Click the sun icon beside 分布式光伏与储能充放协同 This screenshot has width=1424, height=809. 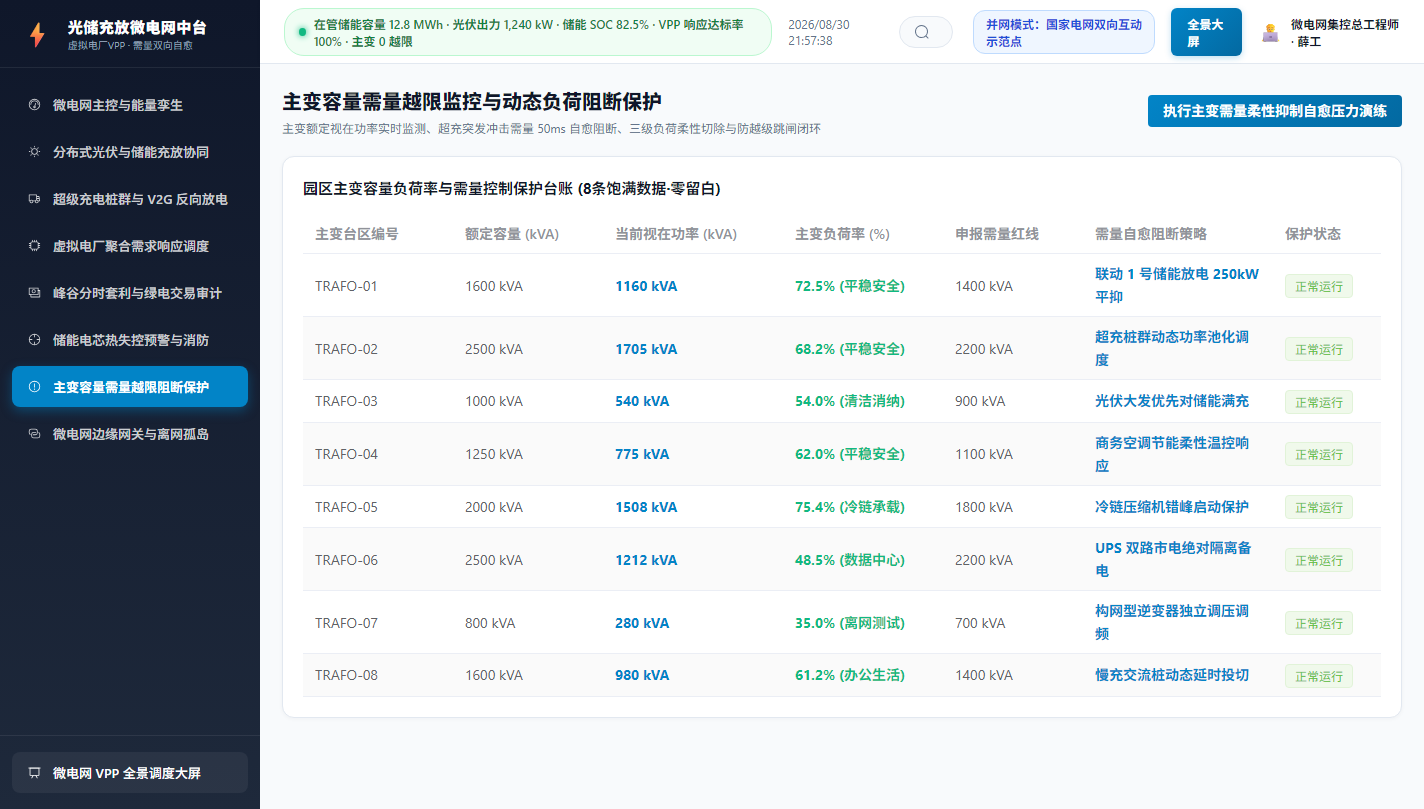34,152
